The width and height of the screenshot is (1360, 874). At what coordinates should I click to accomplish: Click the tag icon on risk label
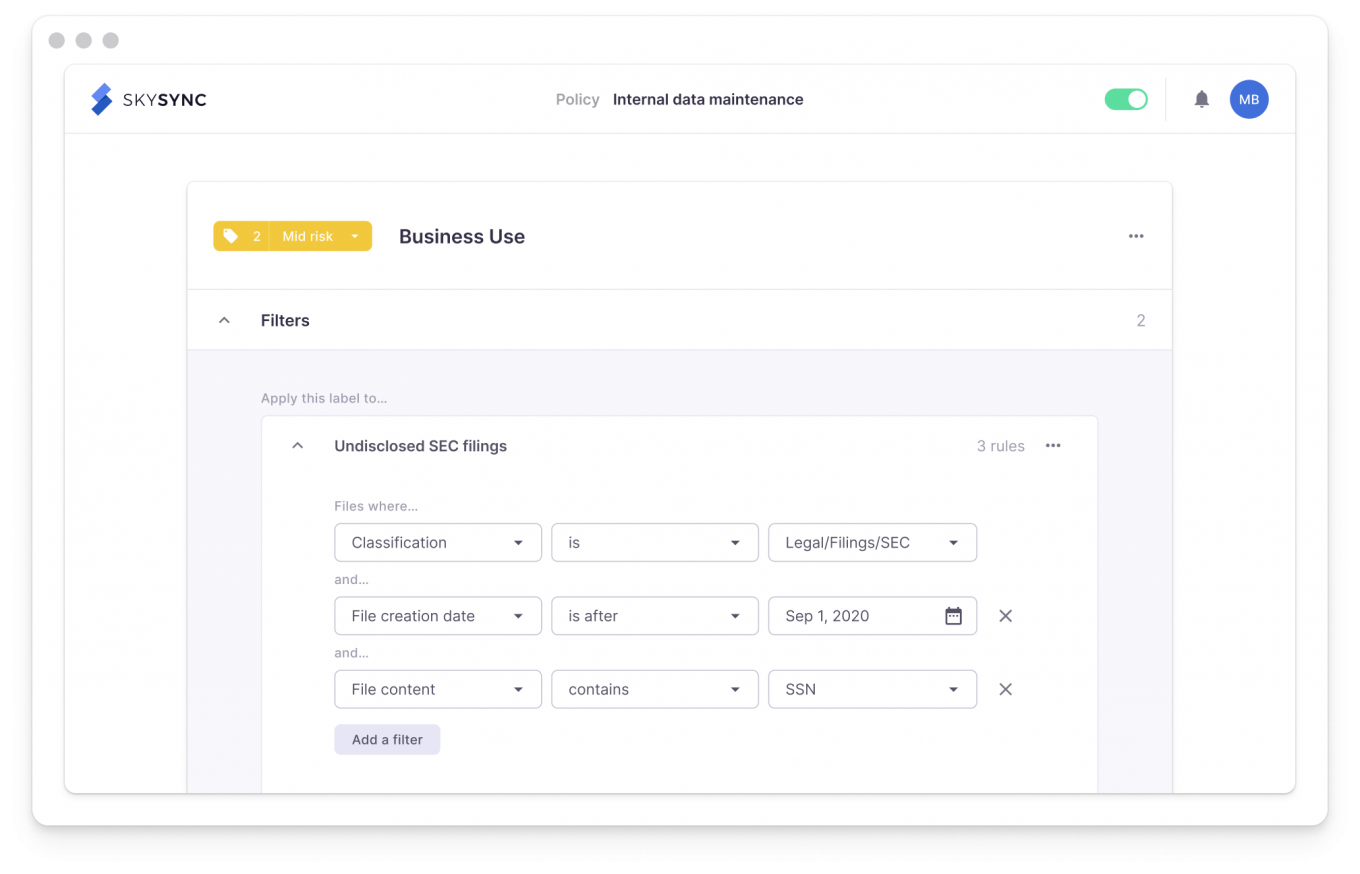[x=231, y=236]
